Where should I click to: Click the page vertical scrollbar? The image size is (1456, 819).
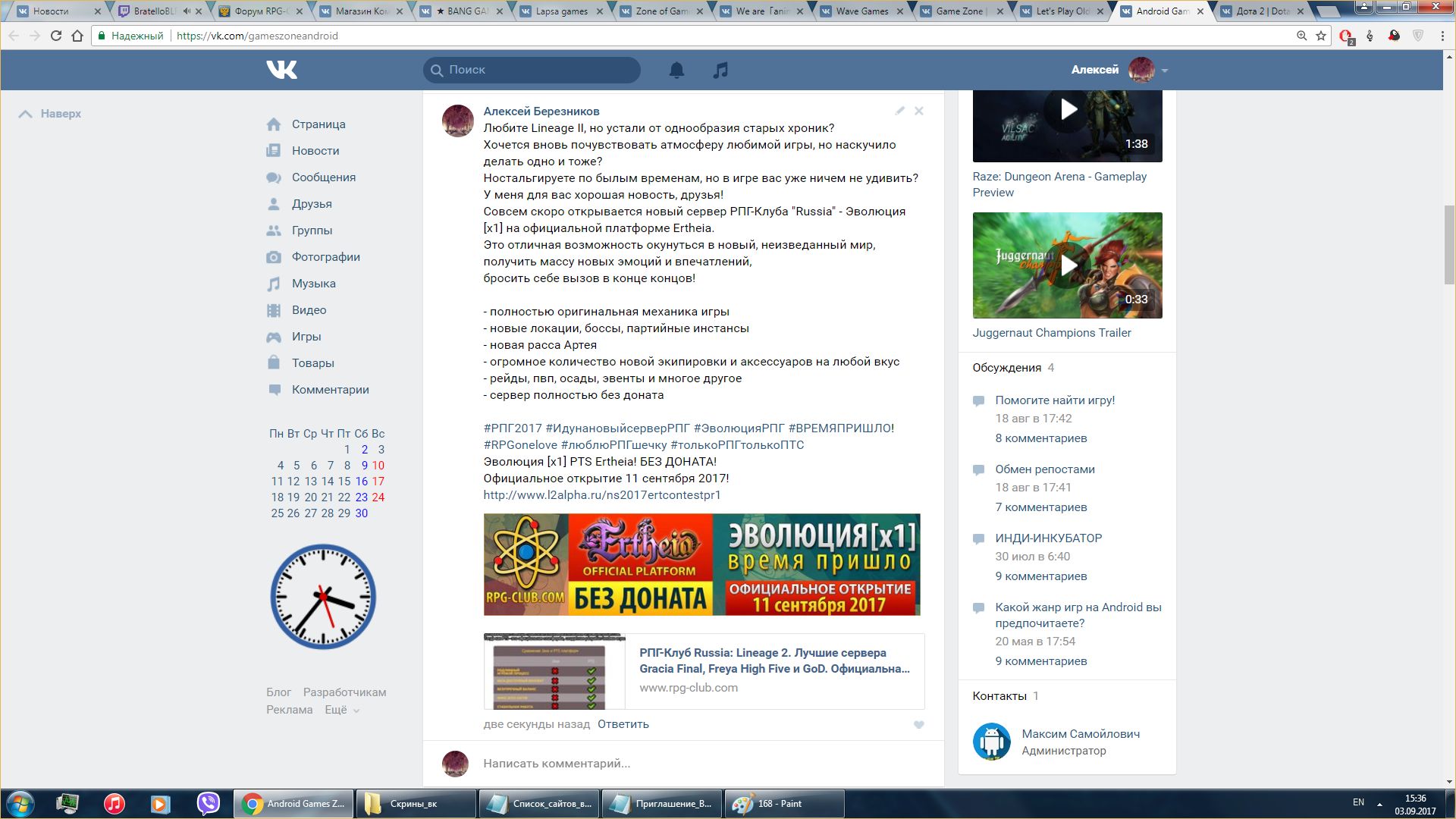pyautogui.click(x=1449, y=244)
